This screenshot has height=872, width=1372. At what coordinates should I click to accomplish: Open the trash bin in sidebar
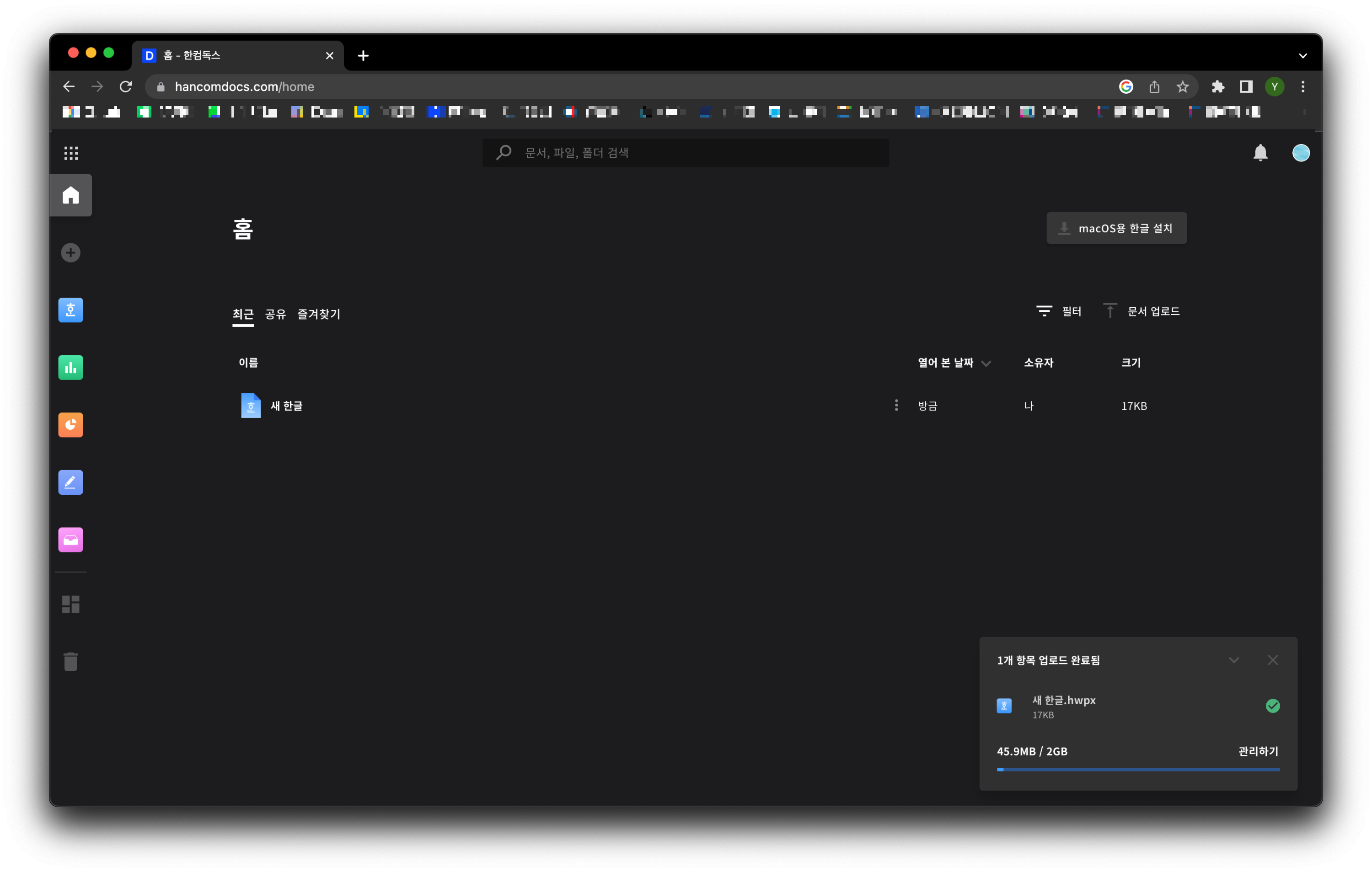click(70, 661)
